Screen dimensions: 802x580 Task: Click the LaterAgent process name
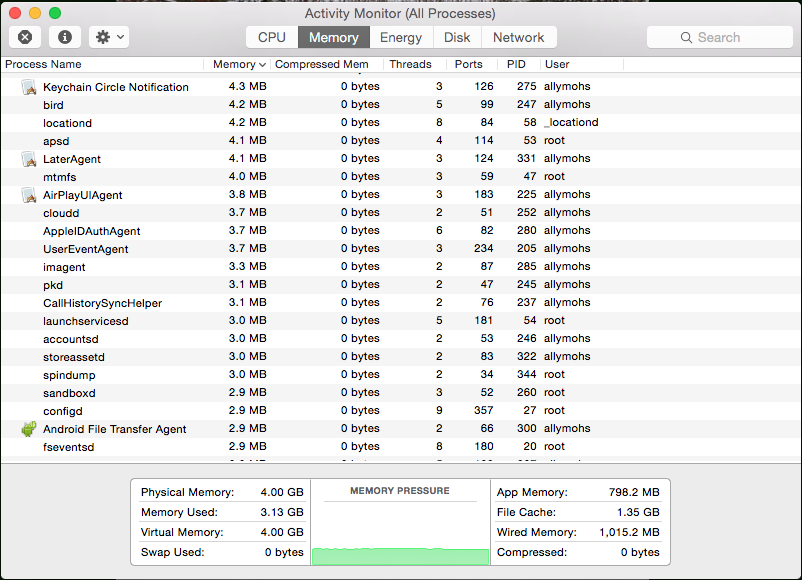pyautogui.click(x=72, y=159)
